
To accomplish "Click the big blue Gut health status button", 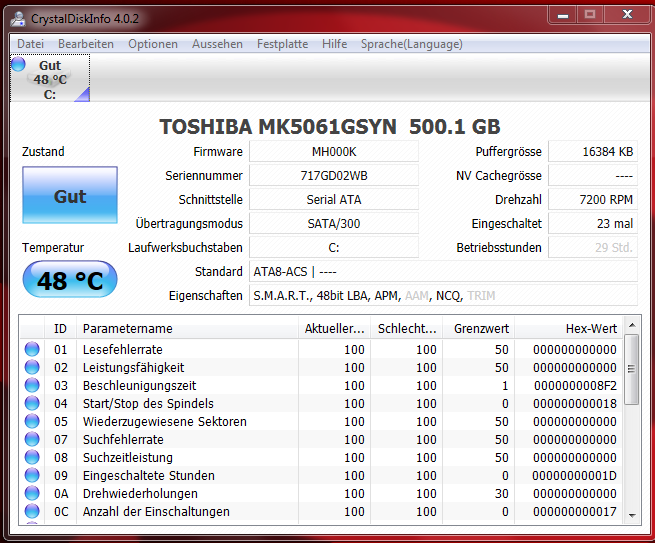I will pos(70,195).
